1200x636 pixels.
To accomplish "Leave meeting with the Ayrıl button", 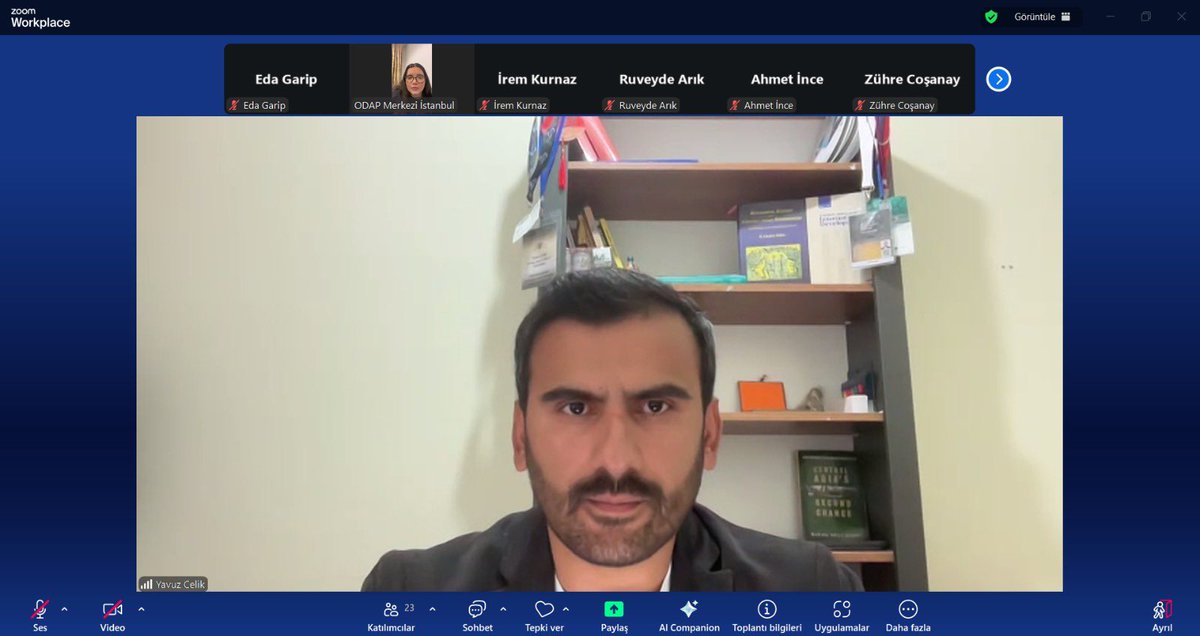I will (1162, 615).
